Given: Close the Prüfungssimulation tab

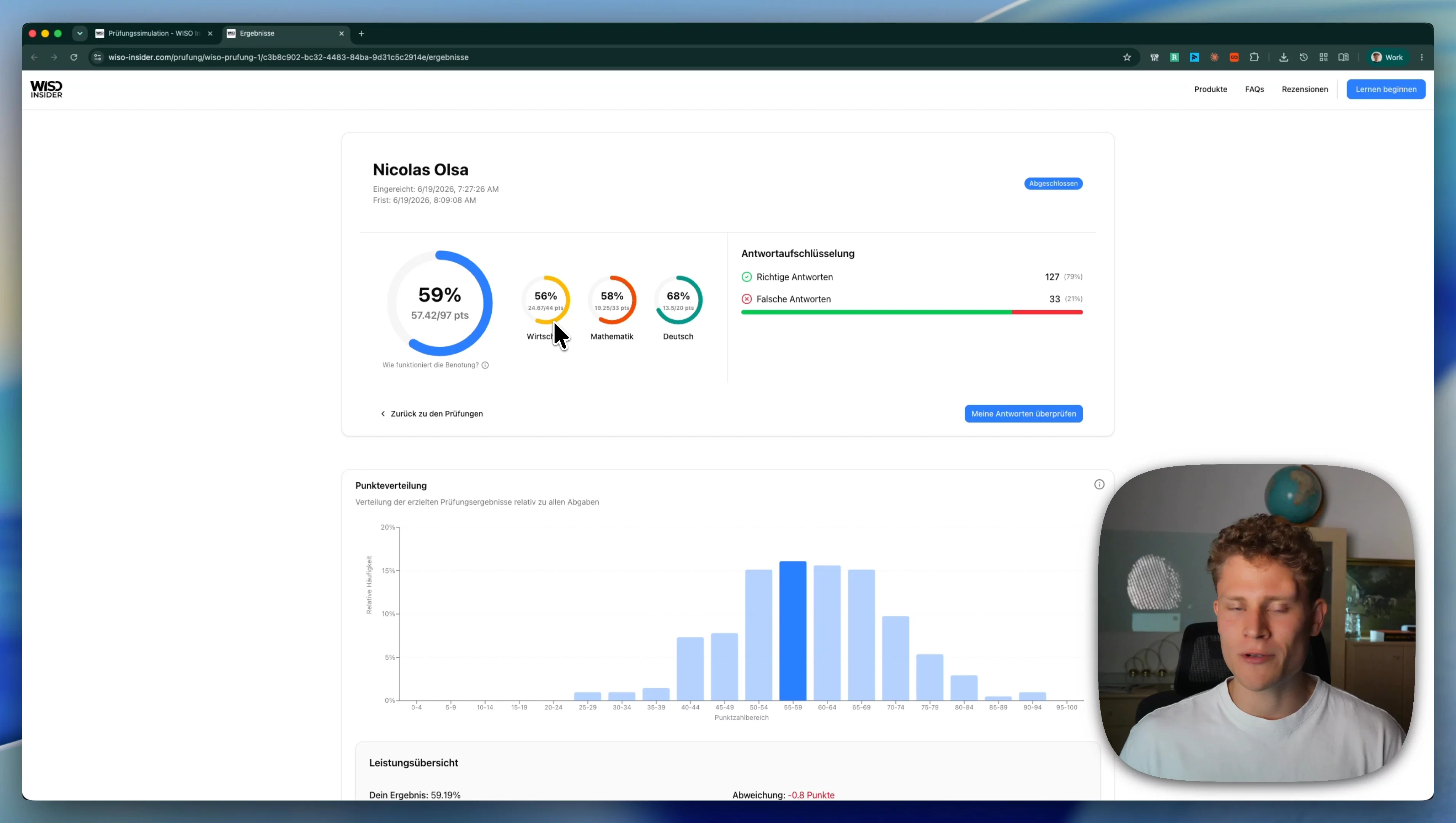Looking at the screenshot, I should 210,34.
